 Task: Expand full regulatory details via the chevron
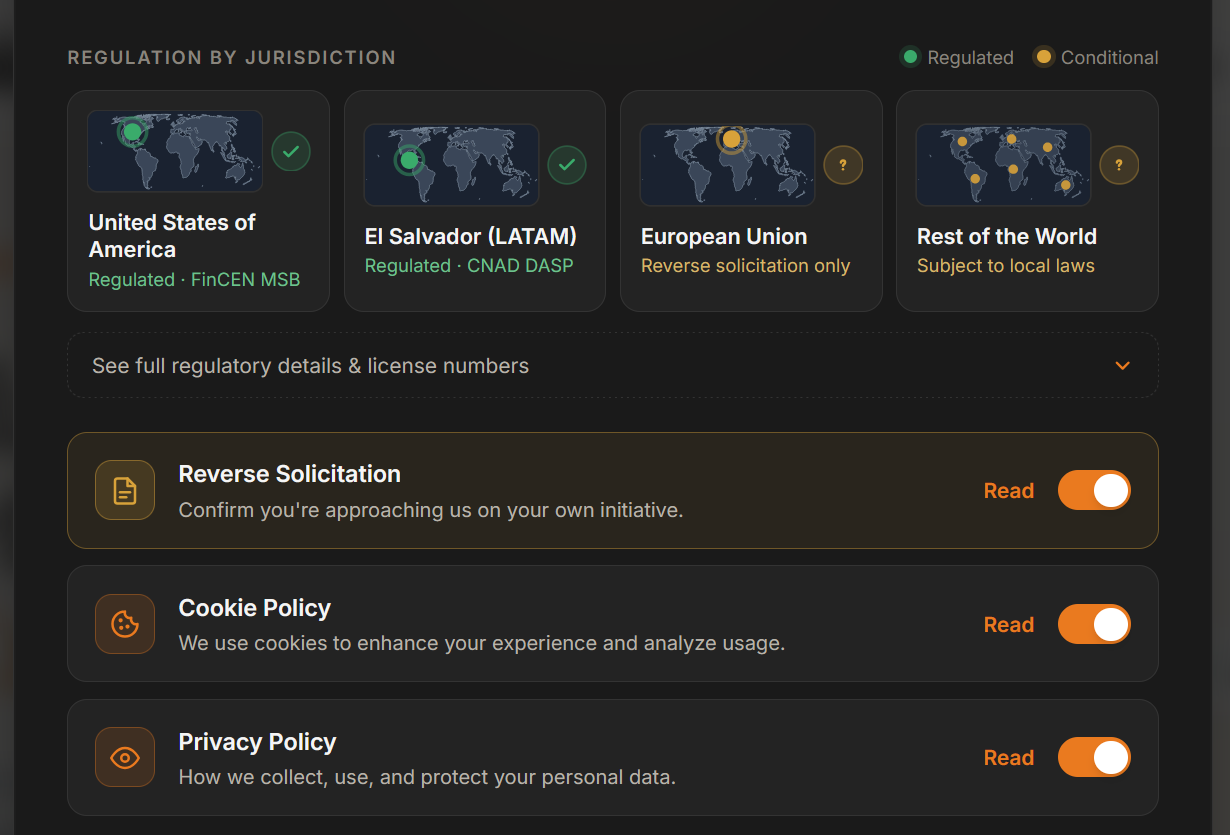click(x=1123, y=366)
